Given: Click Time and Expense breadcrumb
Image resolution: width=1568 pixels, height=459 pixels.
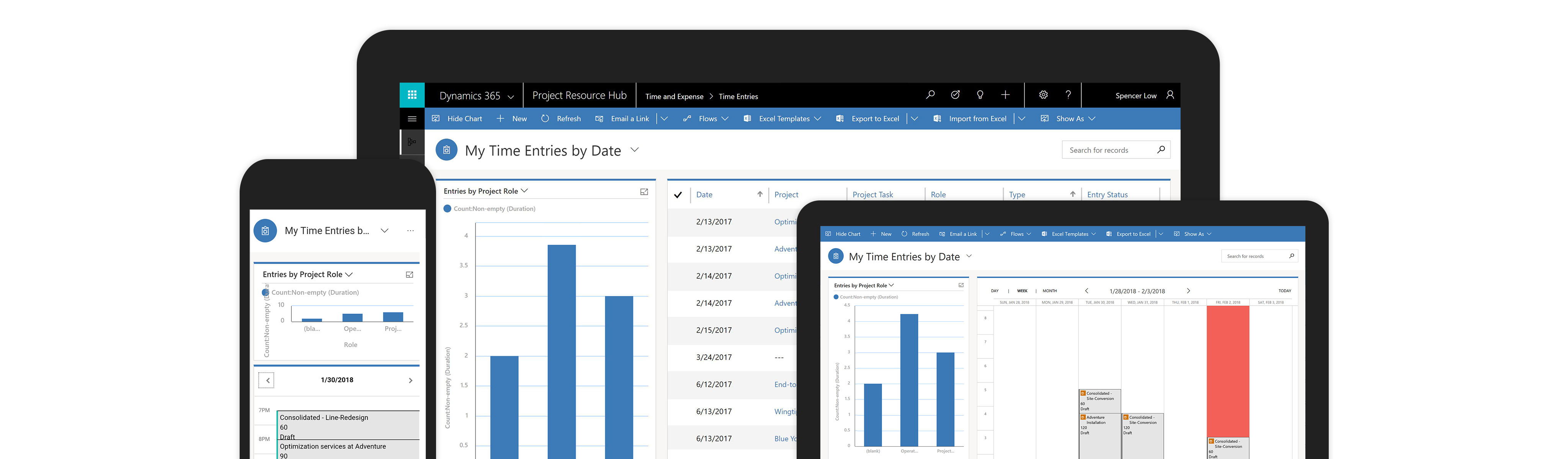Looking at the screenshot, I should pyautogui.click(x=674, y=97).
